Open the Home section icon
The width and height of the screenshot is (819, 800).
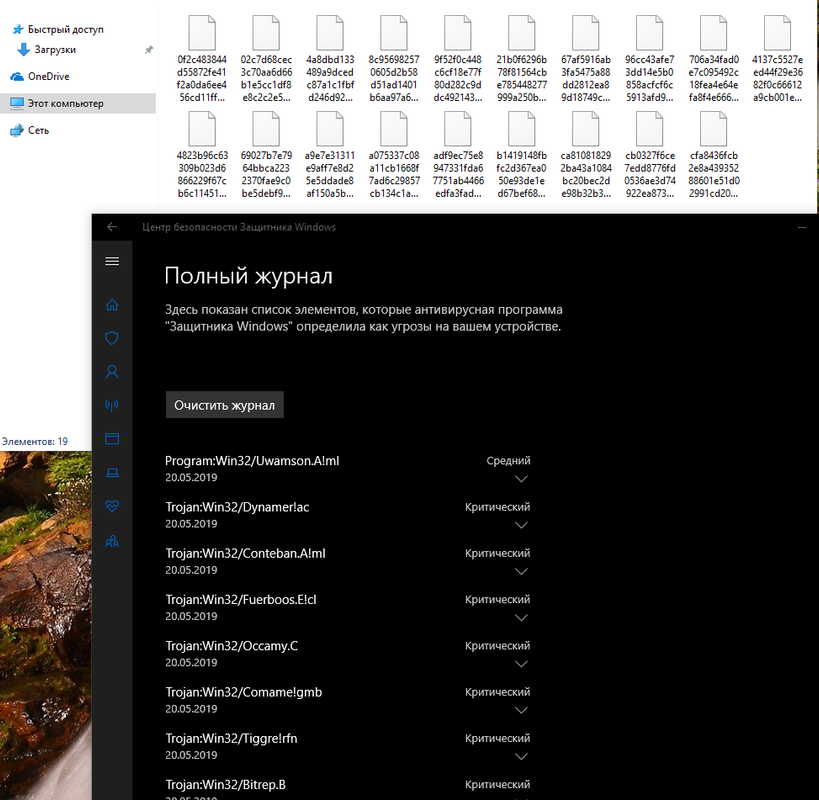(x=112, y=304)
